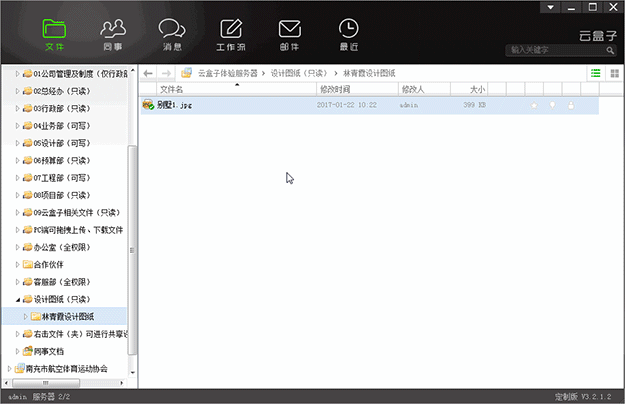This screenshot has width=625, height=404.
Task: Open the title bar dropdown menu arrow
Action: click(550, 7)
